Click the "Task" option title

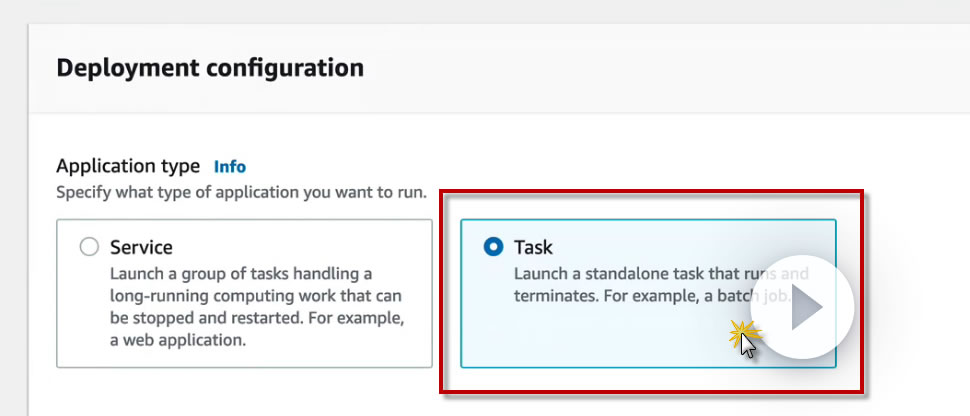533,247
